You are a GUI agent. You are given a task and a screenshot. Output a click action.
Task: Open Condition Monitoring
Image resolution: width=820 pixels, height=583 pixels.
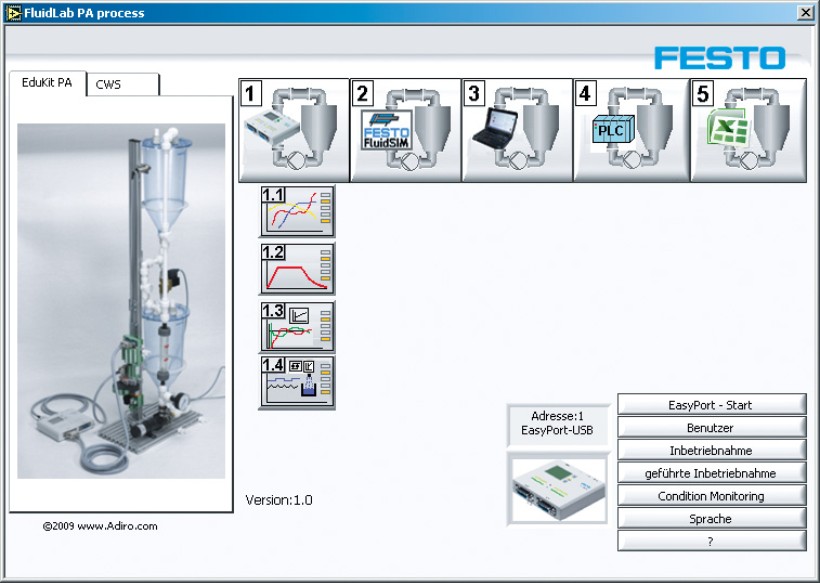coord(712,496)
